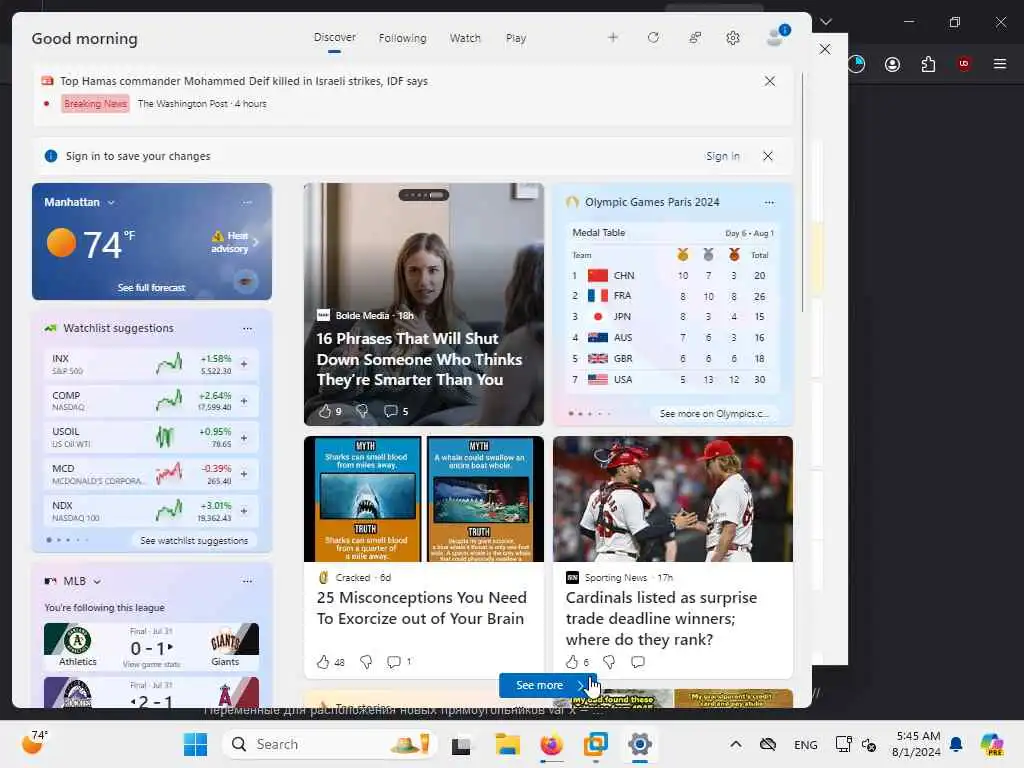Dismiss the Hamas breaking news banner
The height and width of the screenshot is (768, 1024).
click(x=770, y=81)
